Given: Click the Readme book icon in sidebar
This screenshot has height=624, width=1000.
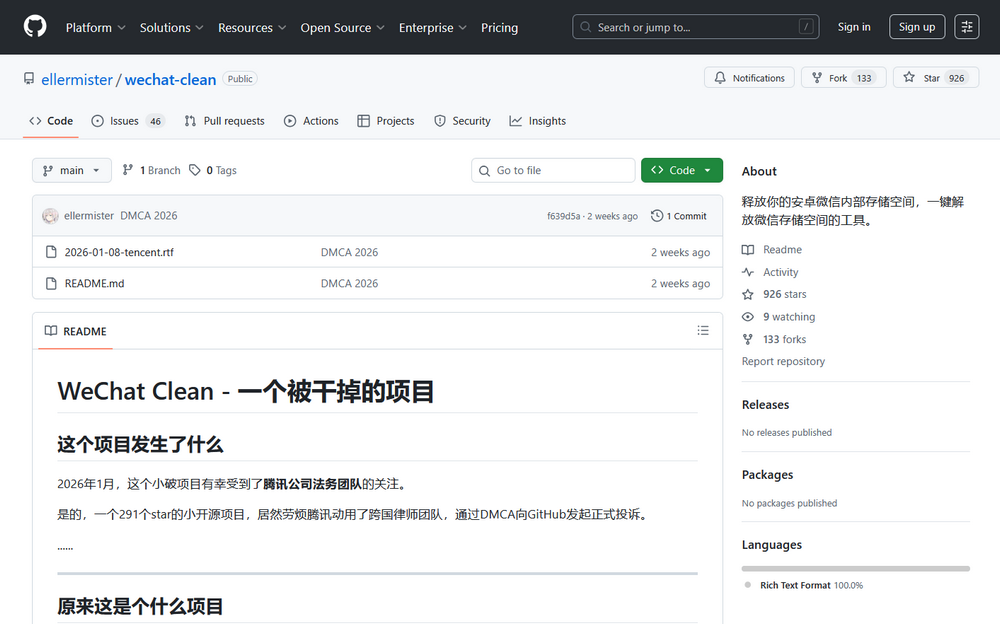Looking at the screenshot, I should tap(746, 249).
